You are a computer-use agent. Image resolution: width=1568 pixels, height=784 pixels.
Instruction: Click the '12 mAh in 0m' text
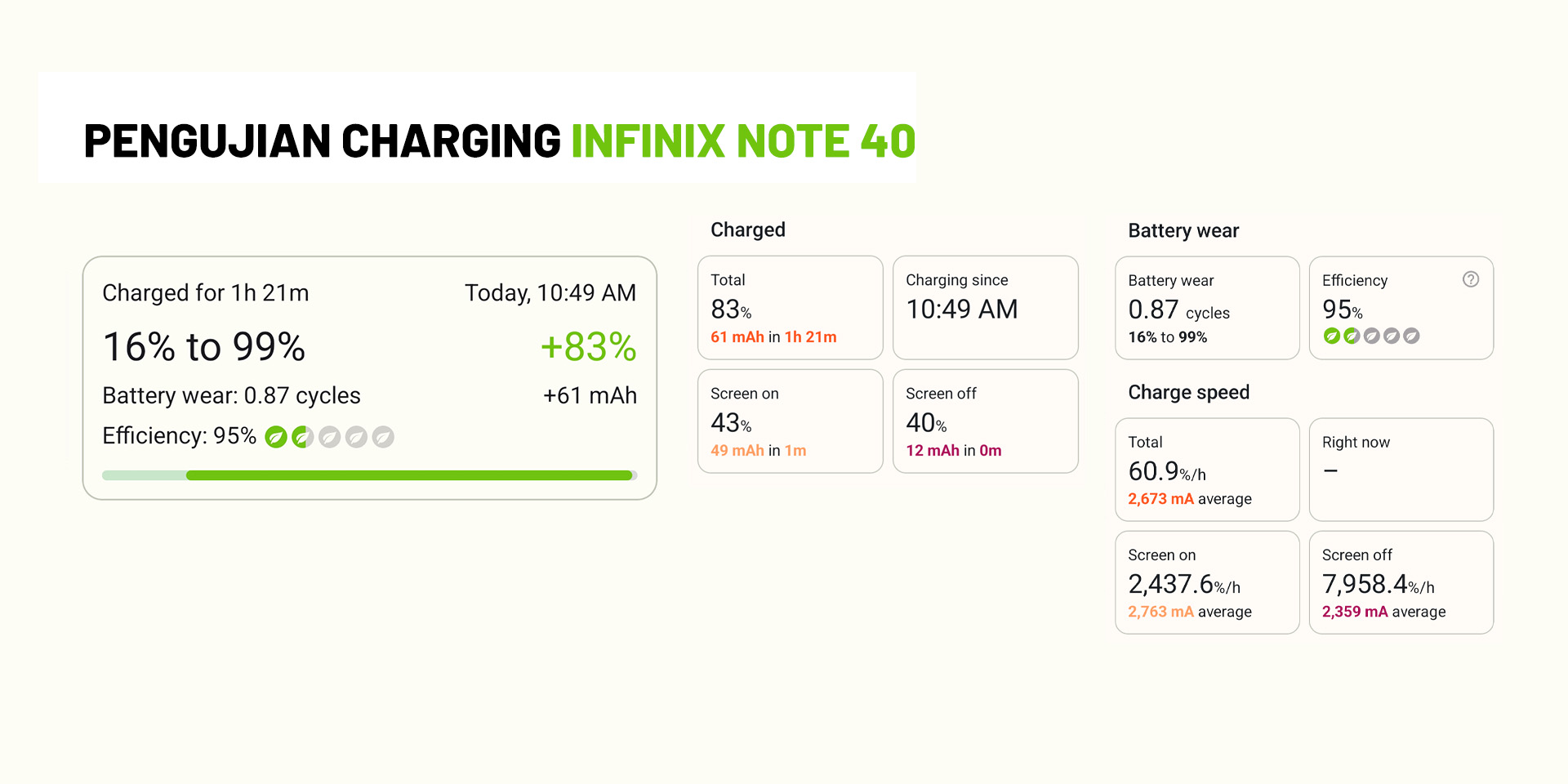pyautogui.click(x=953, y=450)
